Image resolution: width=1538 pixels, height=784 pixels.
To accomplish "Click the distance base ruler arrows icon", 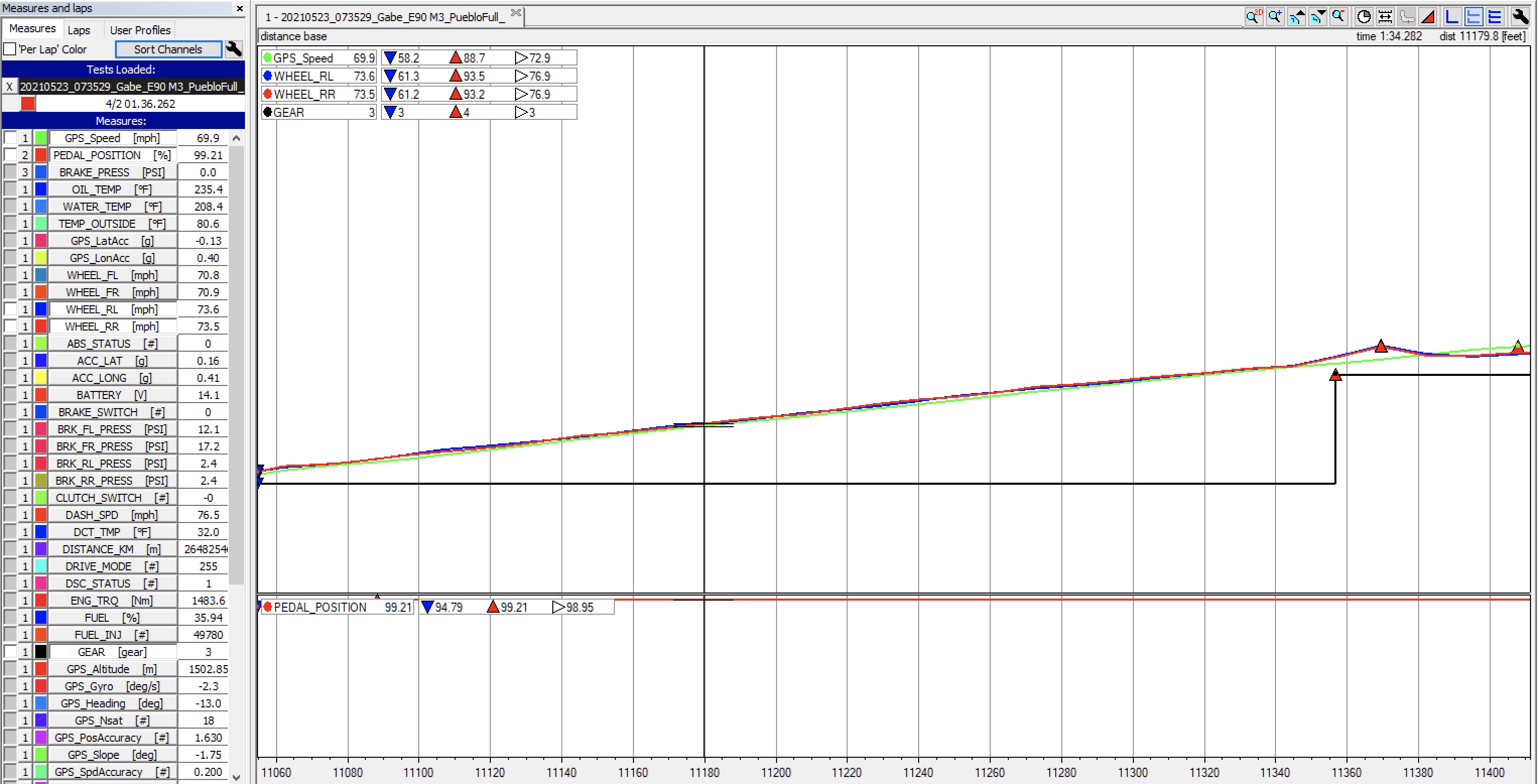I will click(1385, 17).
